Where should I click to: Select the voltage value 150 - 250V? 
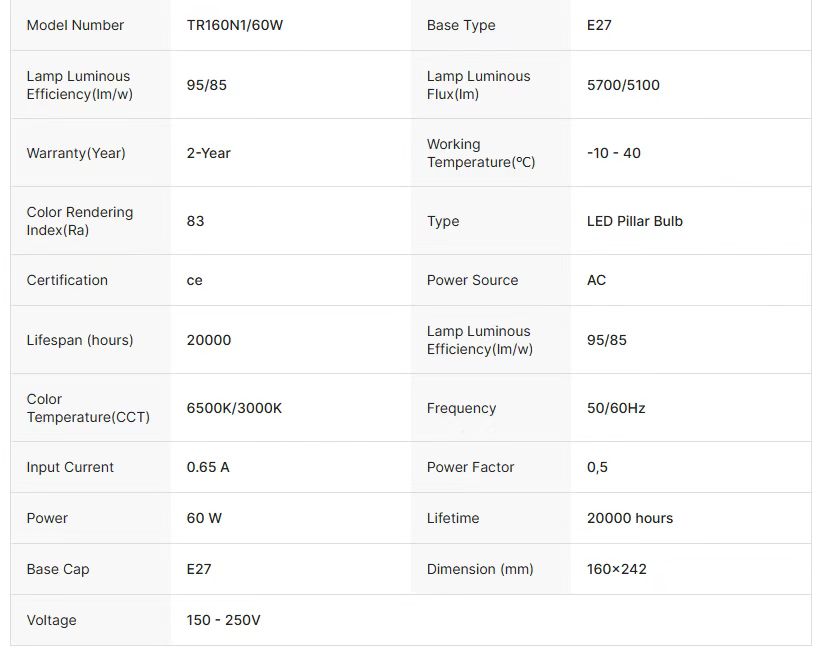click(x=223, y=620)
